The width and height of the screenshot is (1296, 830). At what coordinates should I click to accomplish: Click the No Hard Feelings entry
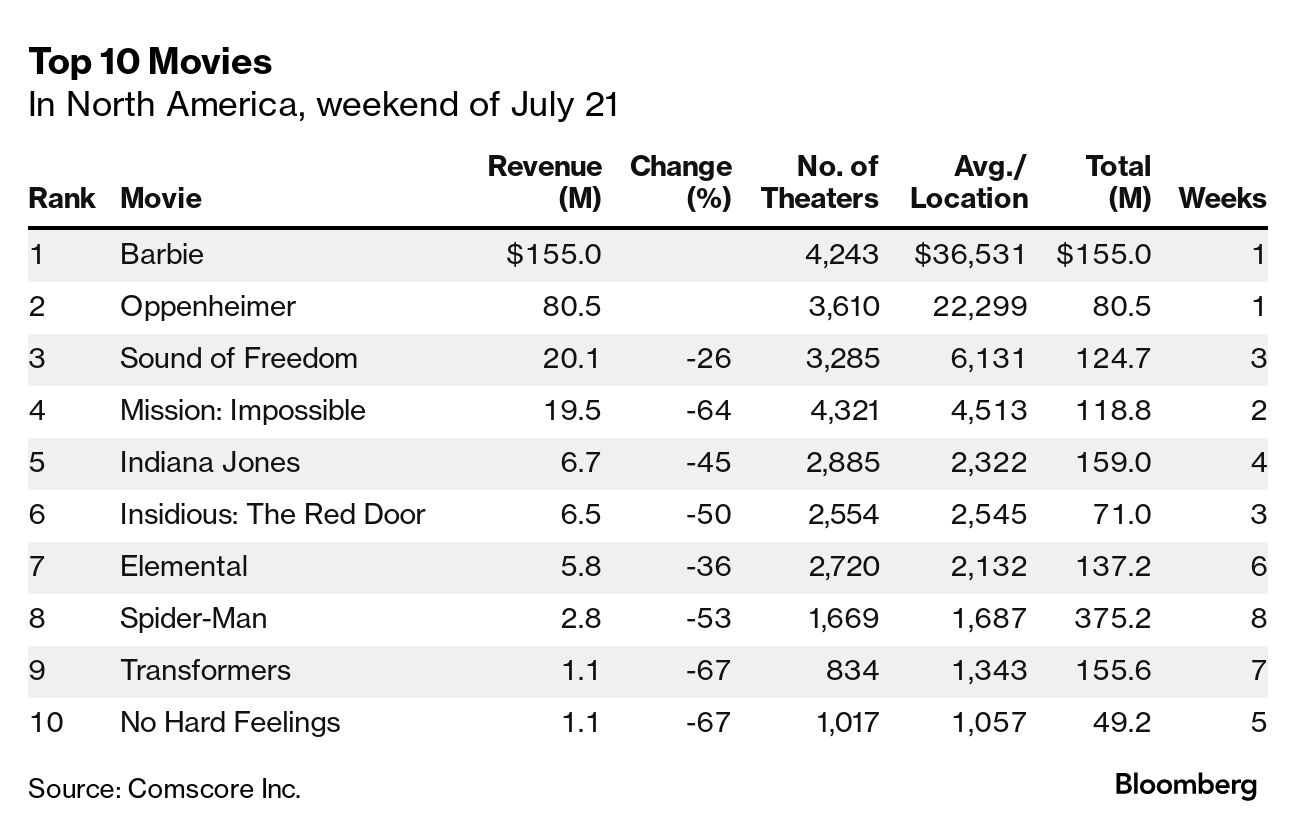pos(230,722)
